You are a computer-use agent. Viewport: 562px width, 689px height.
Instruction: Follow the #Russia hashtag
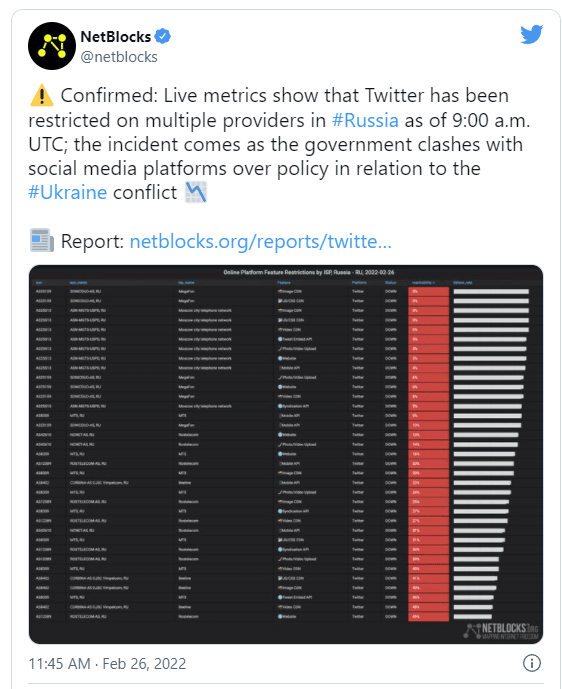(365, 120)
